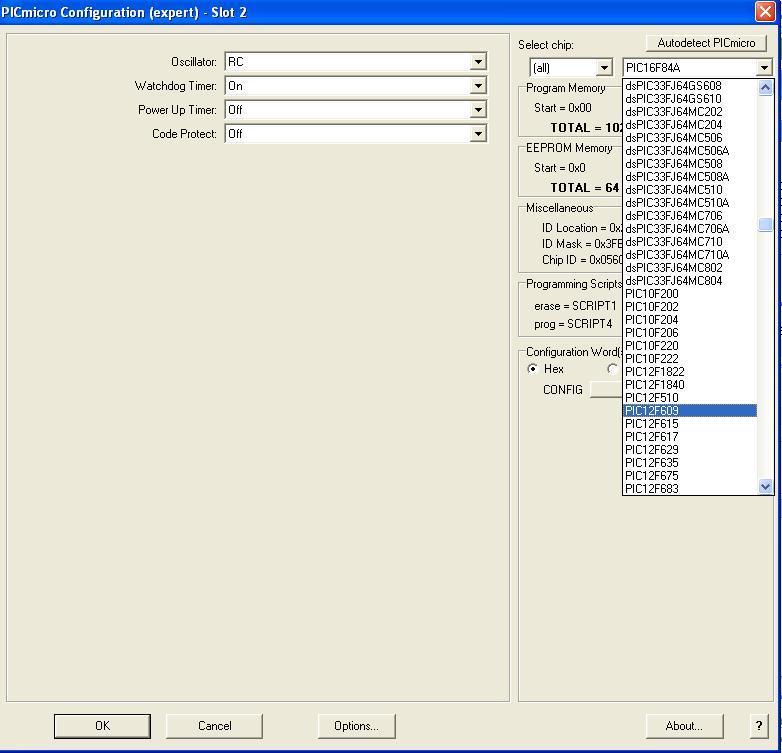This screenshot has height=753, width=782.
Task: Select PIC12F617 in chip list
Action: coord(690,436)
